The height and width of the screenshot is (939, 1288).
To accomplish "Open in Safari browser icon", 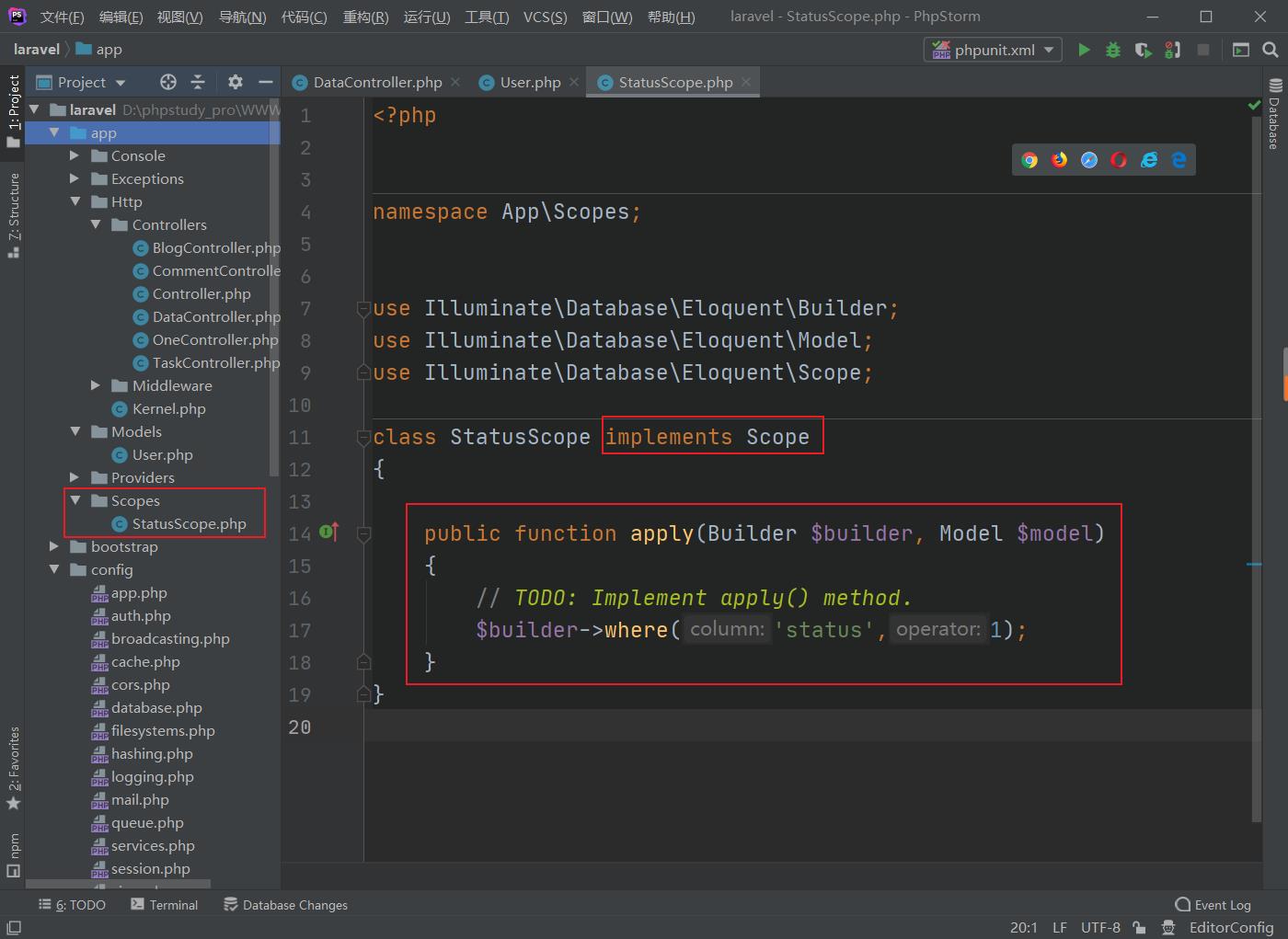I will (x=1089, y=160).
